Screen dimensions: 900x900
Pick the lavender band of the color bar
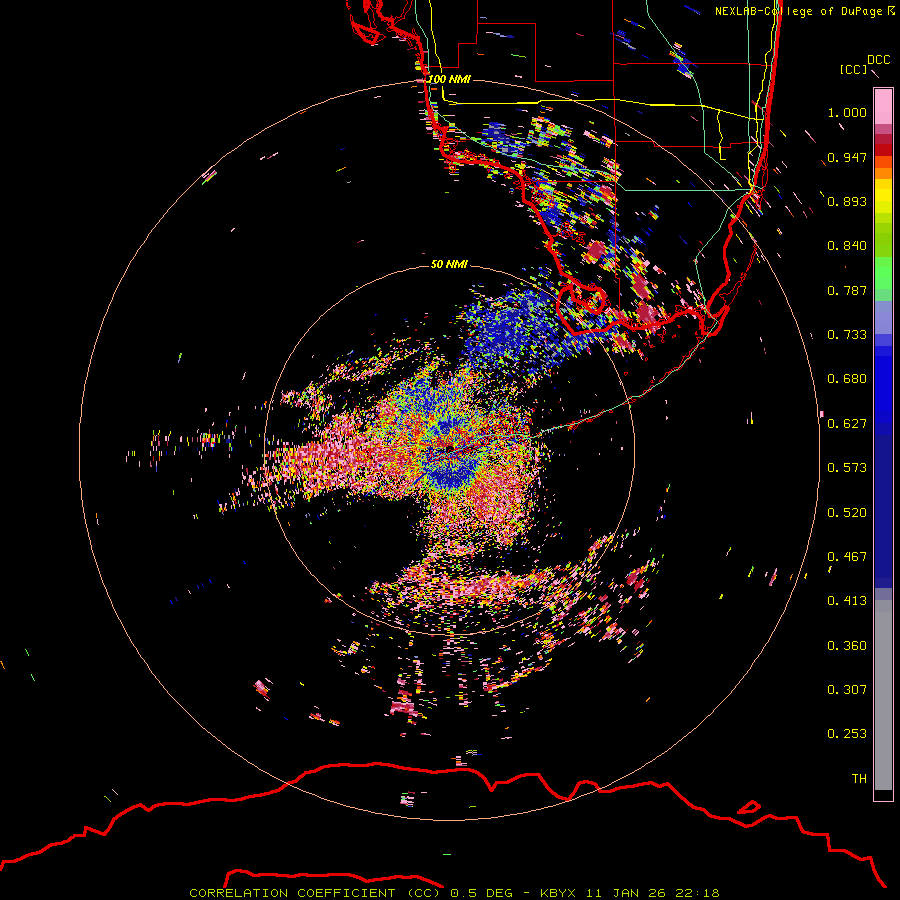[883, 317]
